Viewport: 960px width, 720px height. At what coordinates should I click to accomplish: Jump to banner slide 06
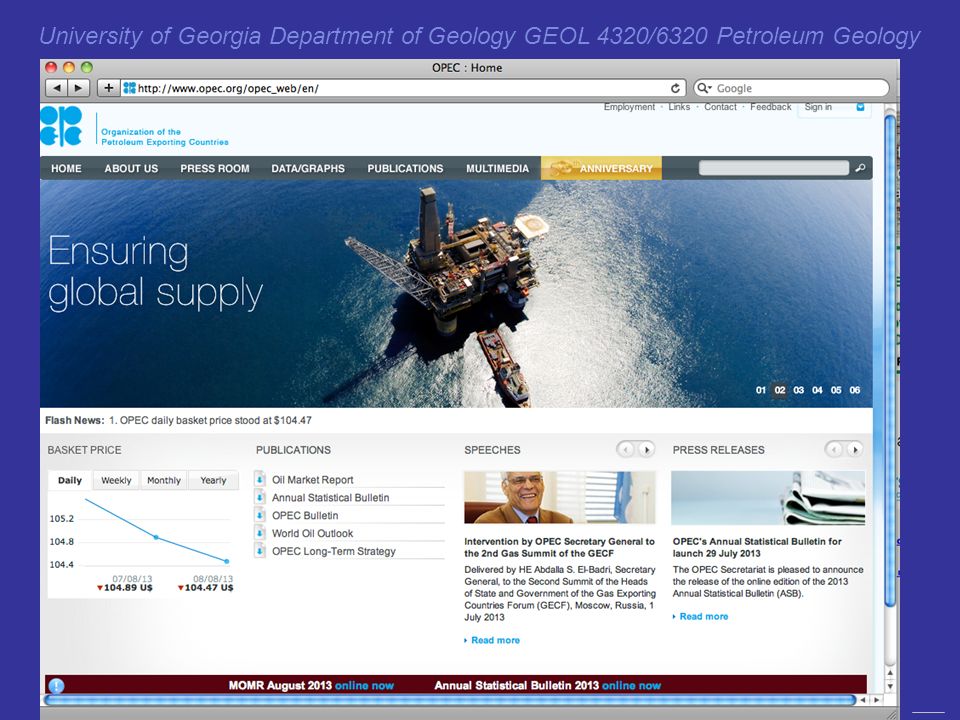point(855,390)
